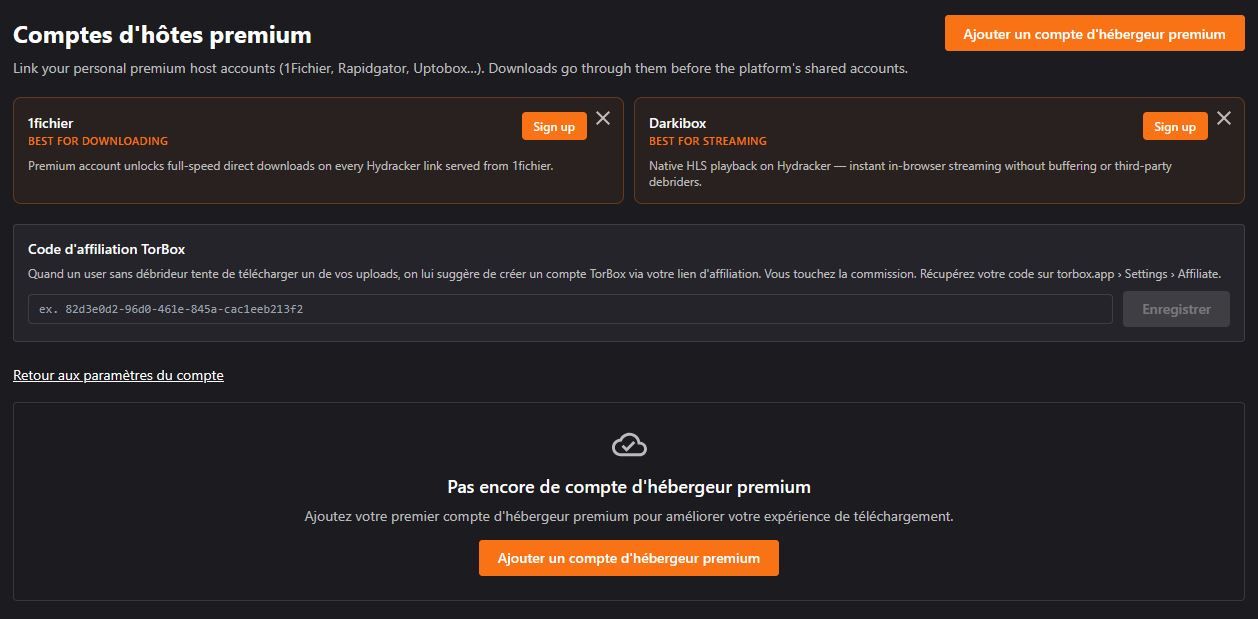
Task: Focus the TorBox affiliation code field
Action: (x=570, y=309)
